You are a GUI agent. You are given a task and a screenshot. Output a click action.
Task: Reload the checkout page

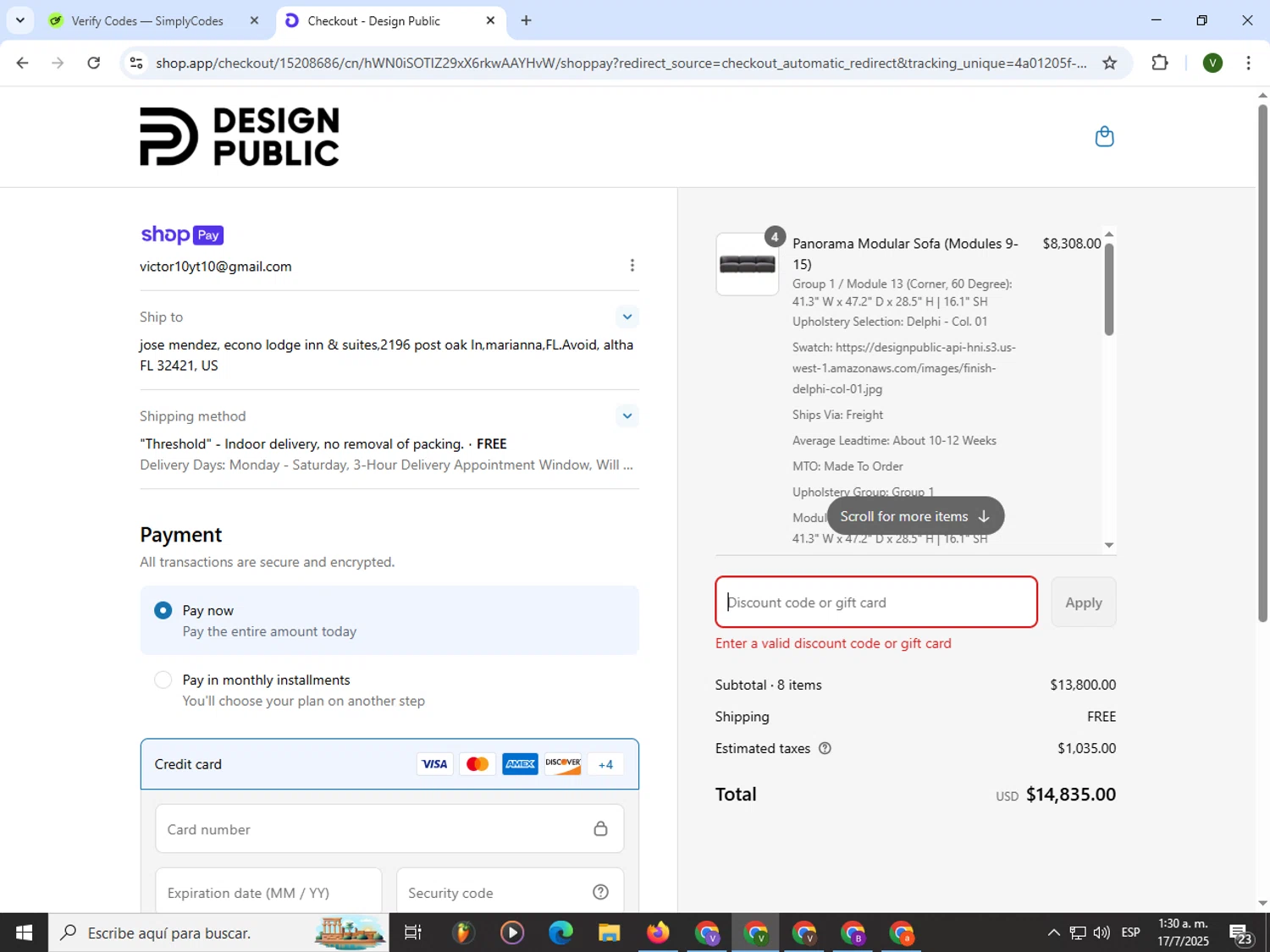click(x=94, y=63)
